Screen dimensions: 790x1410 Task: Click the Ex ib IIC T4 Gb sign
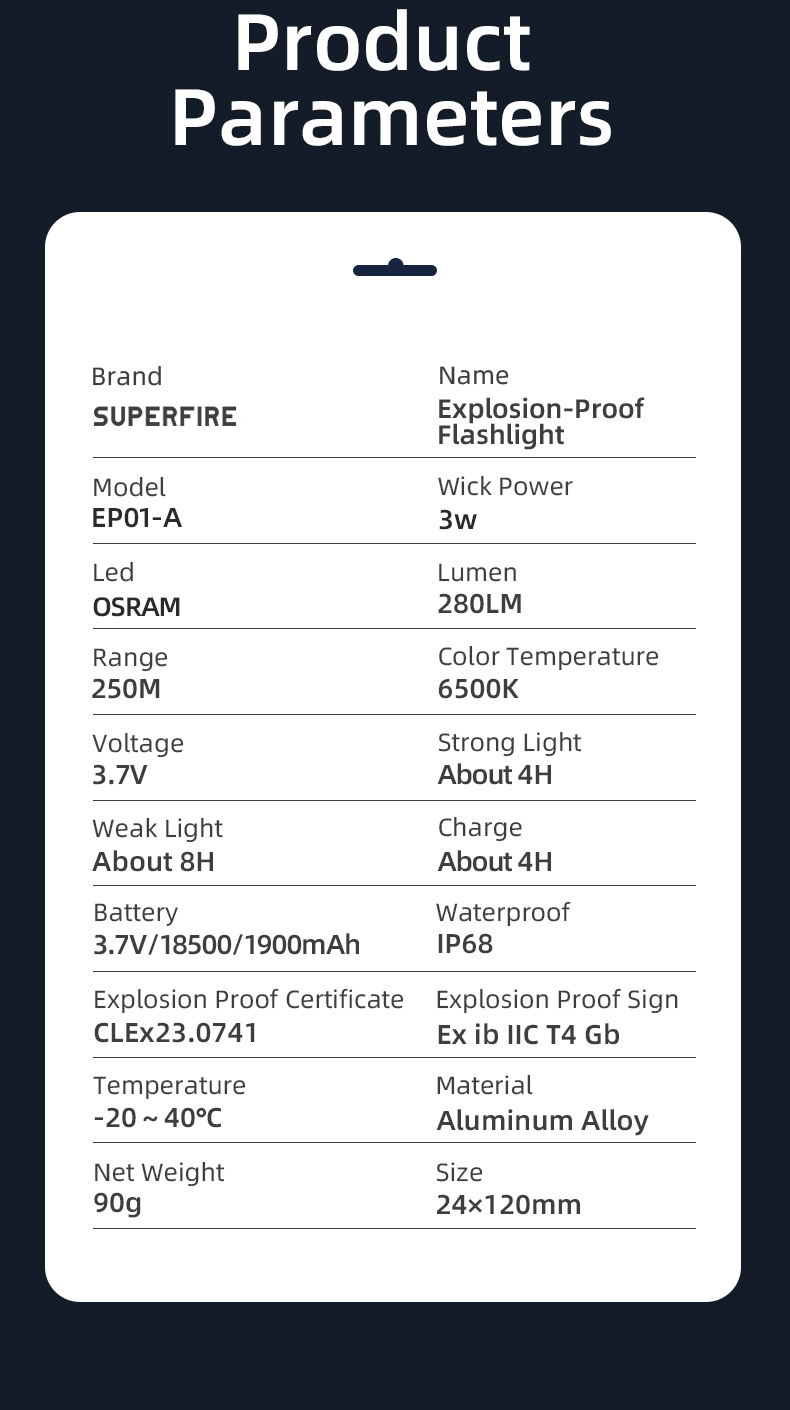pyautogui.click(x=528, y=1034)
